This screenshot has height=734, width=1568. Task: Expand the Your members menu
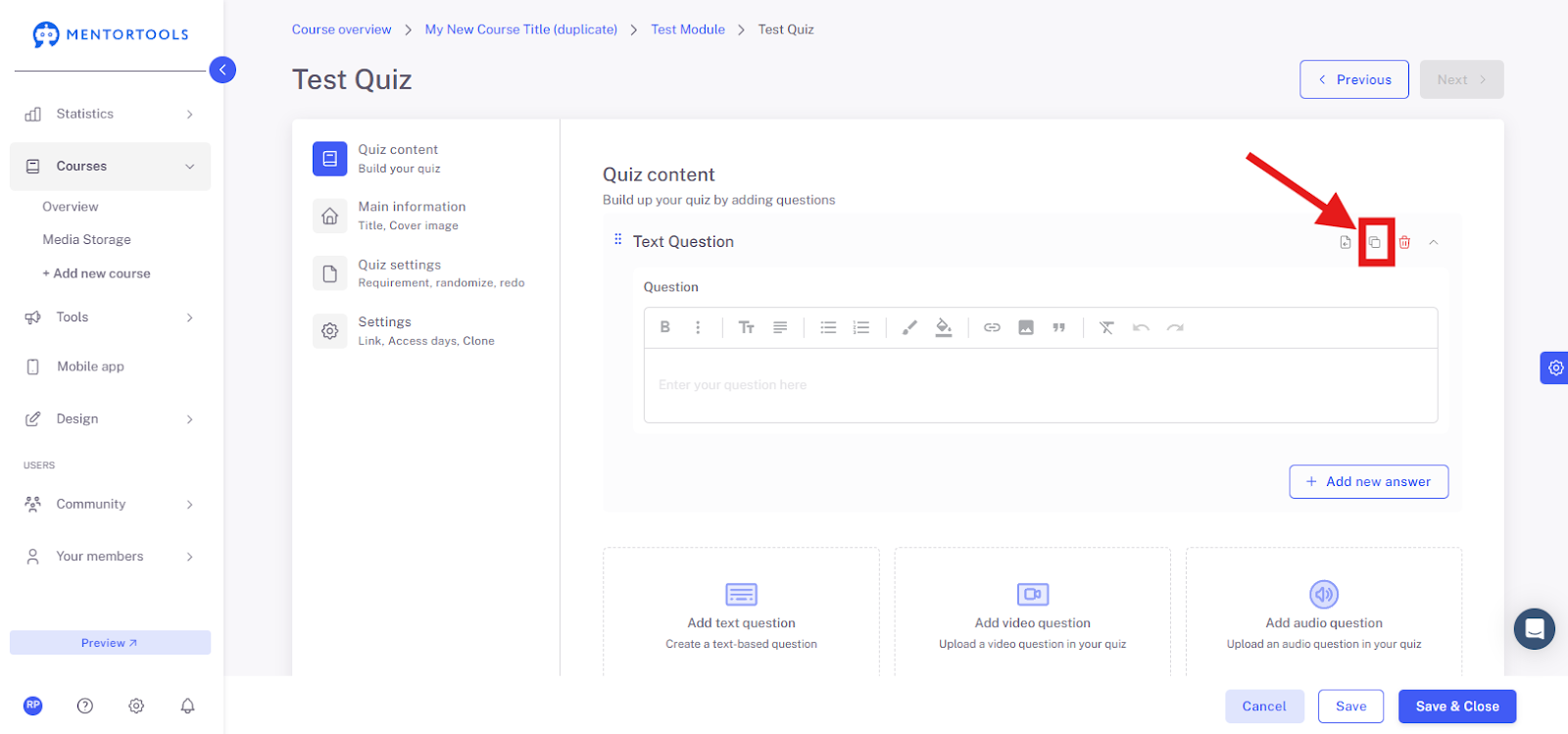(x=110, y=556)
